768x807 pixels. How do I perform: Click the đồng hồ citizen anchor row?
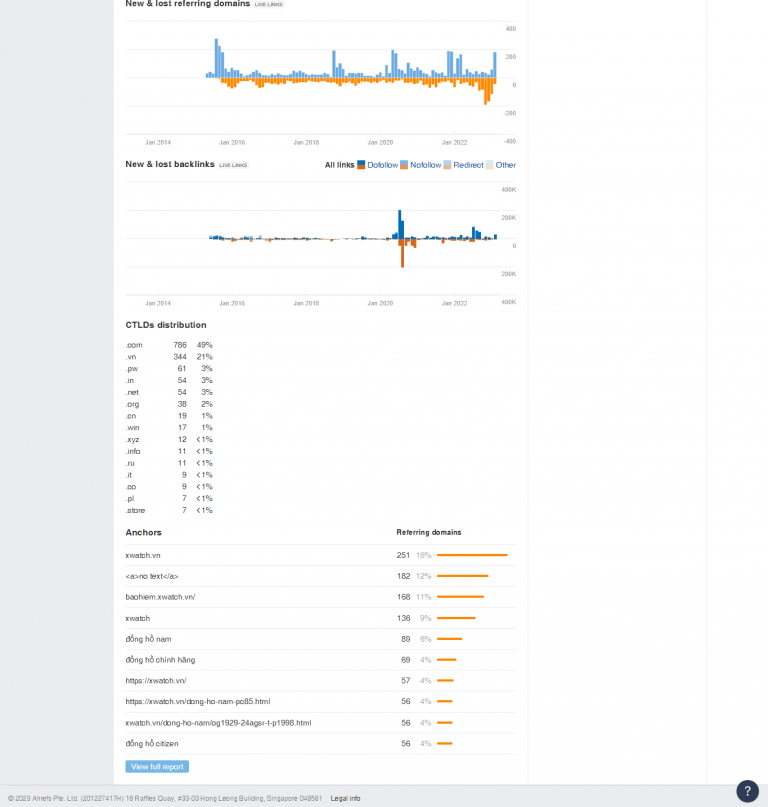[153, 744]
